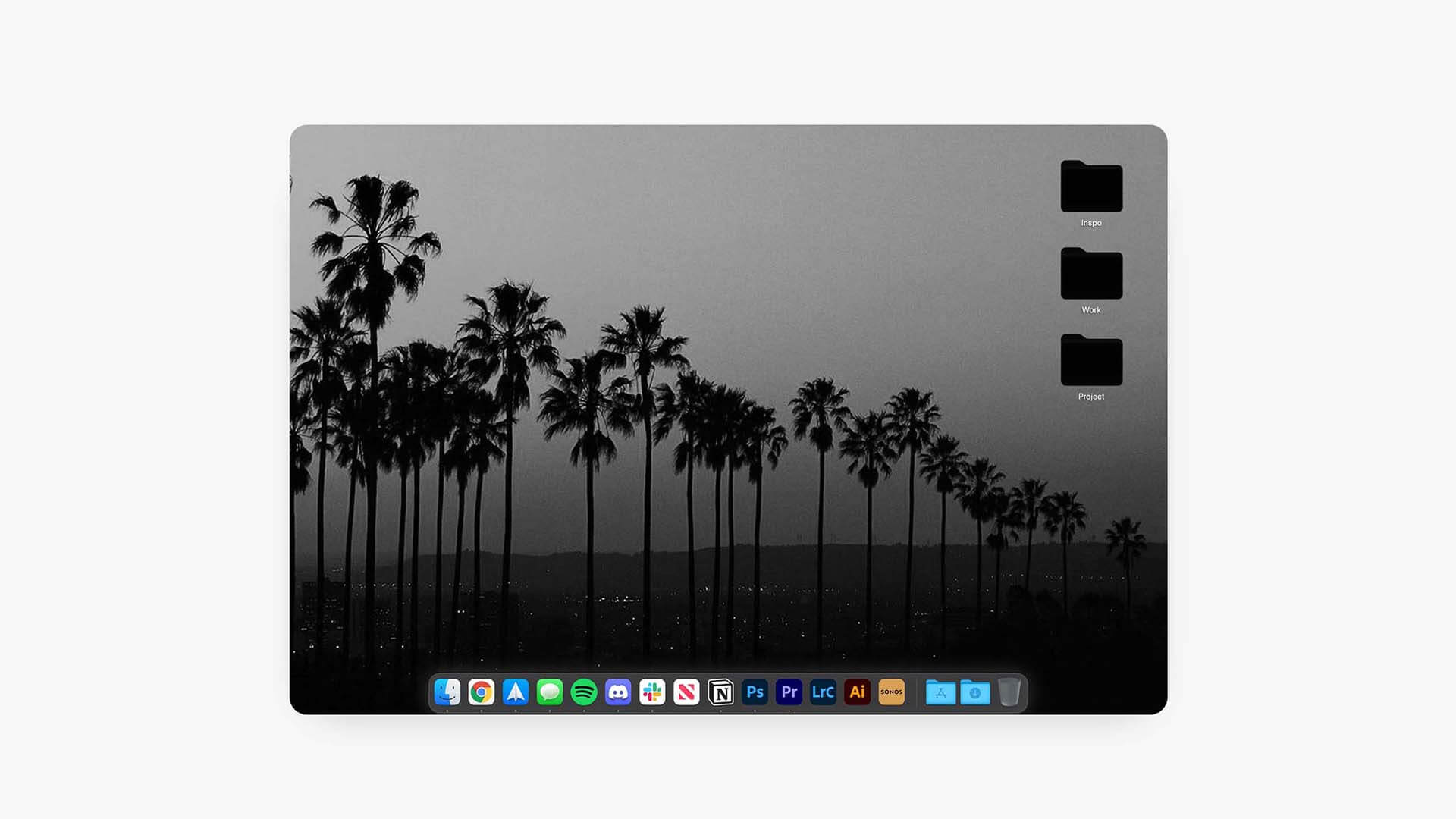1456x819 pixels.
Task: Open Messages app in dock
Action: [549, 691]
